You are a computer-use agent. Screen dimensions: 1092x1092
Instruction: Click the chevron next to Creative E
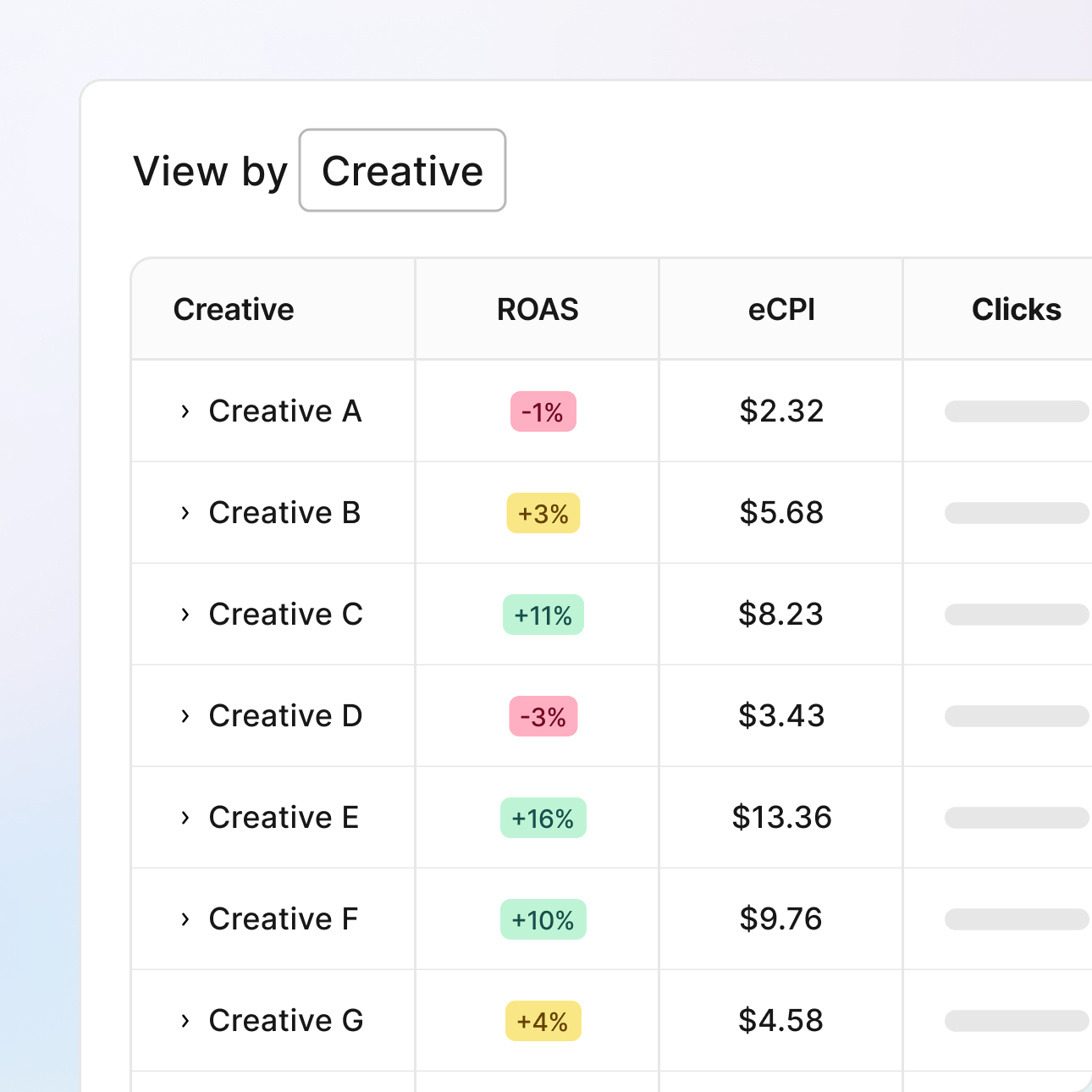click(x=185, y=818)
